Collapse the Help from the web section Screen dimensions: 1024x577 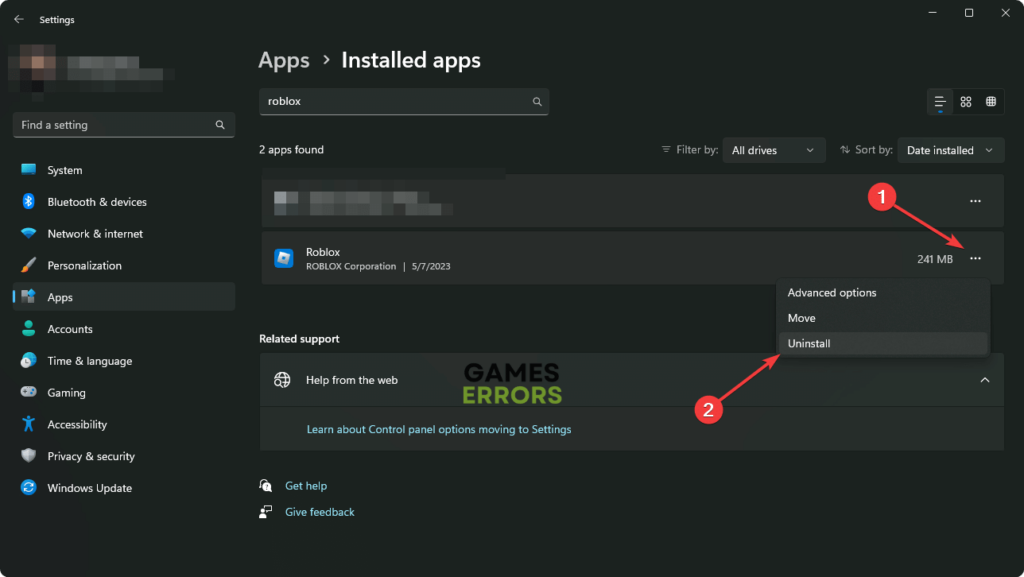point(984,380)
